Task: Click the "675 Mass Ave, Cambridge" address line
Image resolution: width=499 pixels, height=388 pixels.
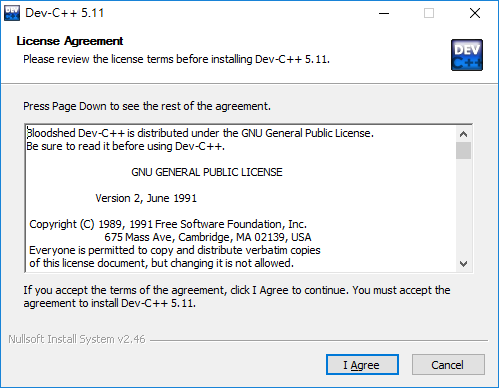Action: click(208, 237)
